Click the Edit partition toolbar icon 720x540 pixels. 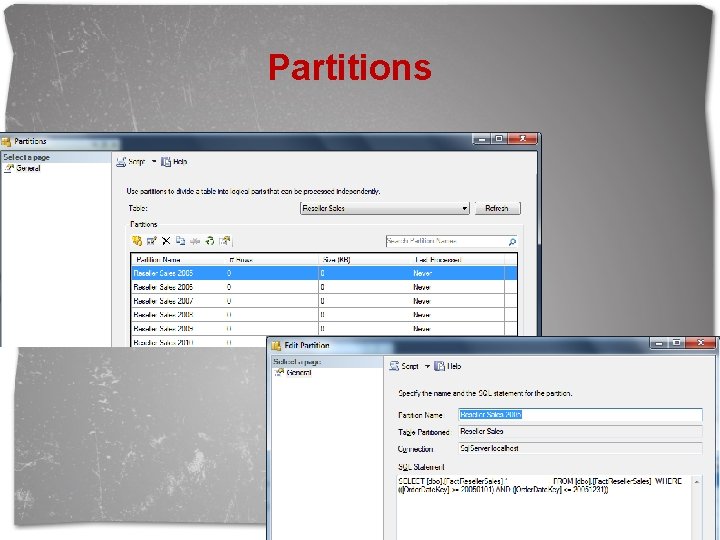152,241
